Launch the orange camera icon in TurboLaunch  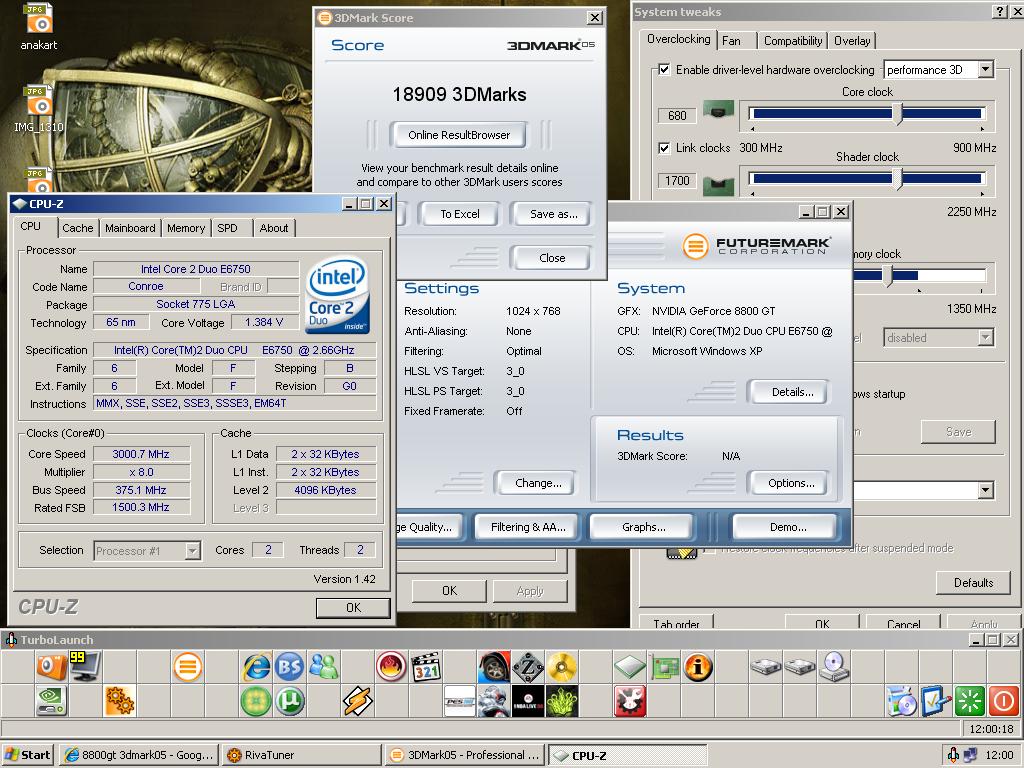pos(52,667)
